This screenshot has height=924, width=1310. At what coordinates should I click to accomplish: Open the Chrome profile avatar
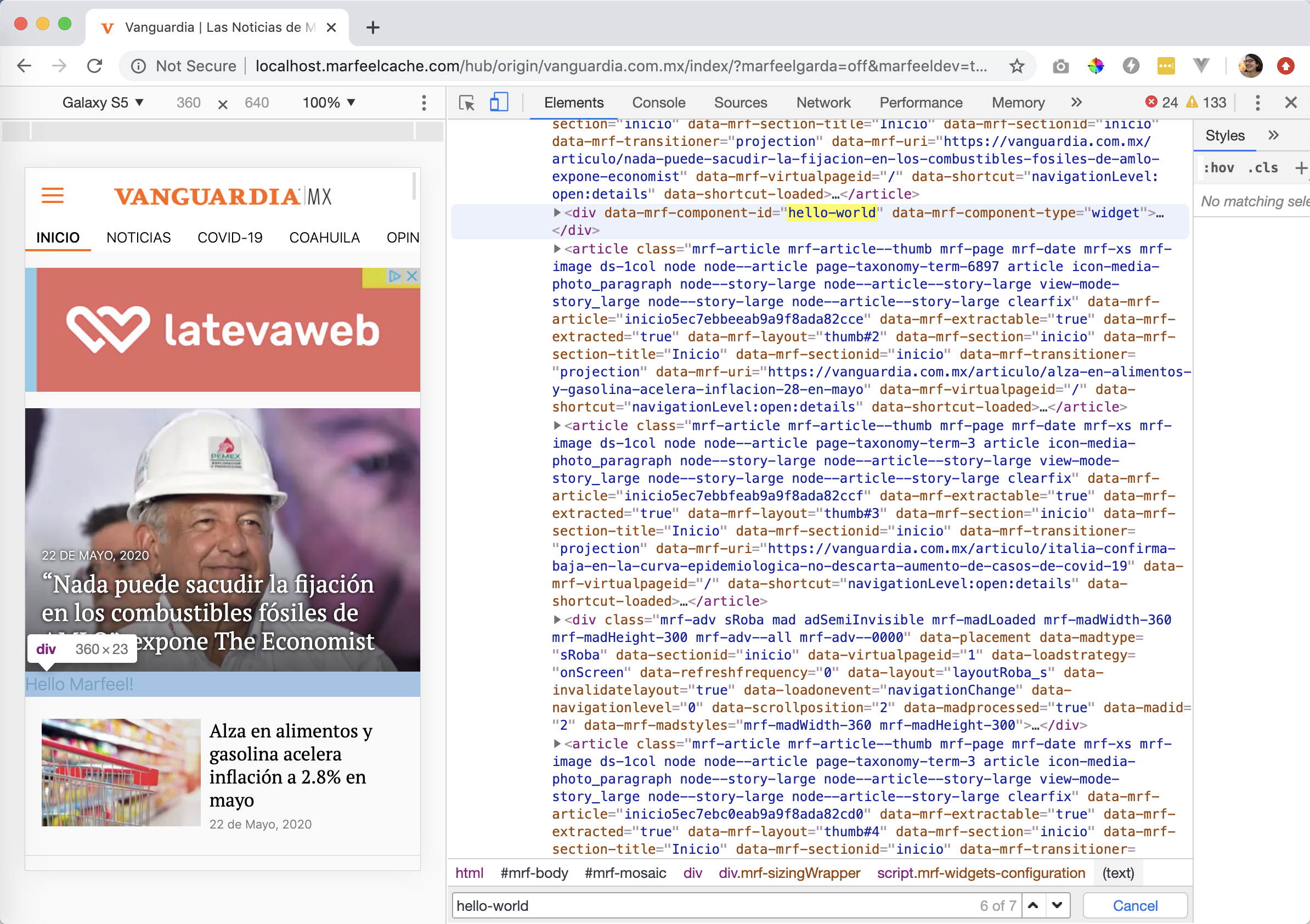(1250, 66)
